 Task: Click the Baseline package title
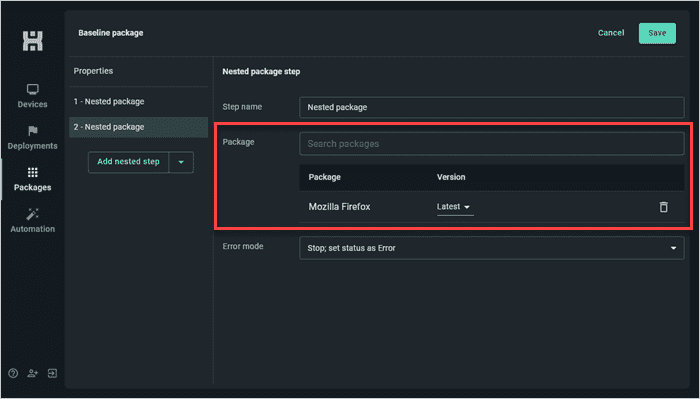click(x=111, y=33)
